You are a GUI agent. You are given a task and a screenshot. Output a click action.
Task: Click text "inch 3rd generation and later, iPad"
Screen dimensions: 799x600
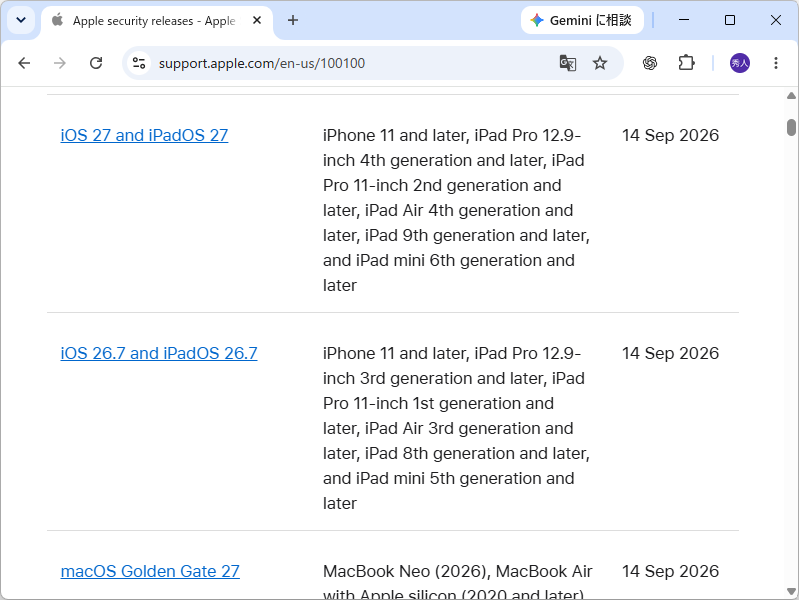point(454,378)
